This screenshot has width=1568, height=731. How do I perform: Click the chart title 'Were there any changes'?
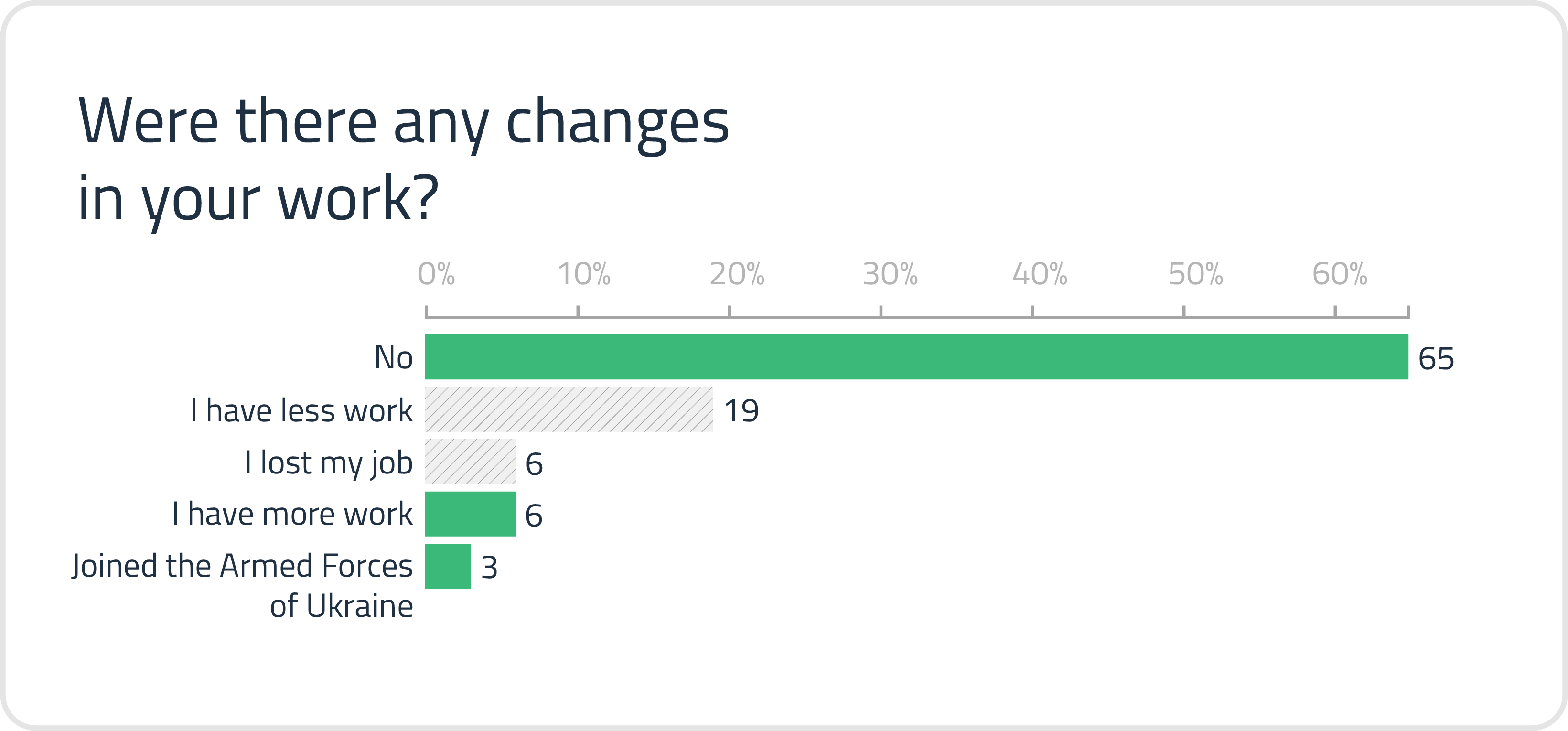404,122
